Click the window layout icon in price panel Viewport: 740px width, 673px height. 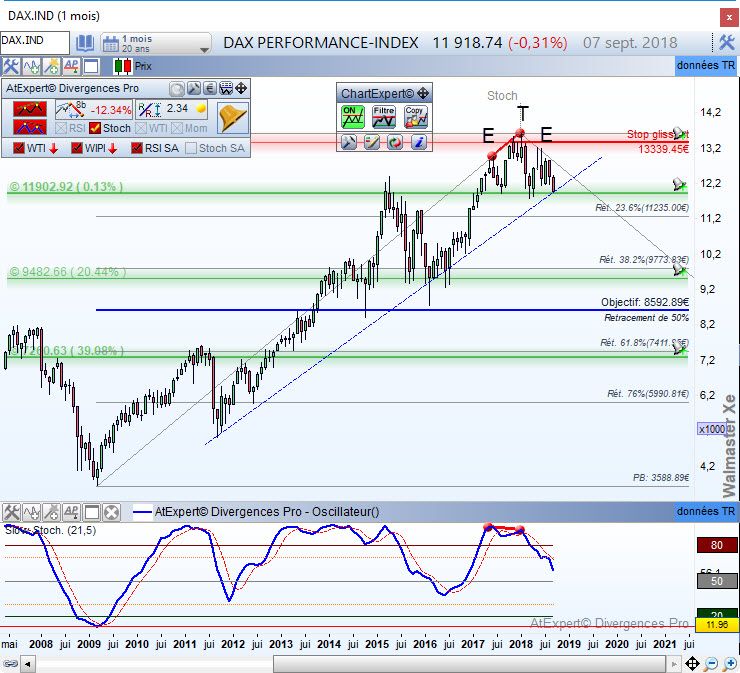[x=91, y=66]
